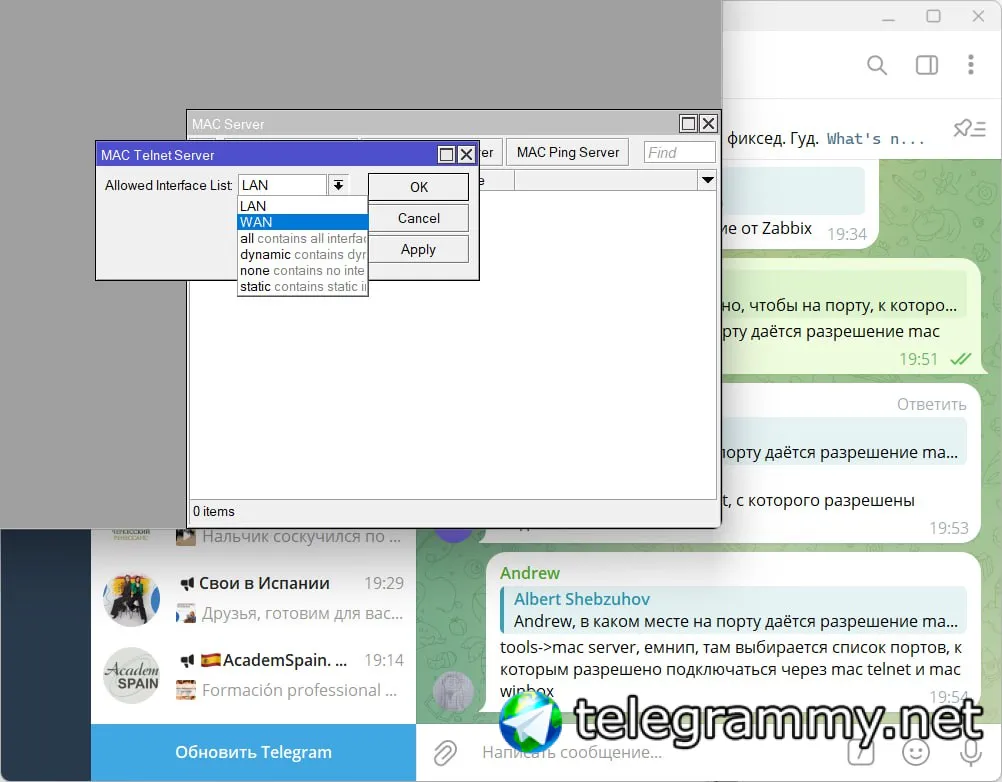1002x782 pixels.
Task: Click the message input field
Action: click(x=658, y=753)
